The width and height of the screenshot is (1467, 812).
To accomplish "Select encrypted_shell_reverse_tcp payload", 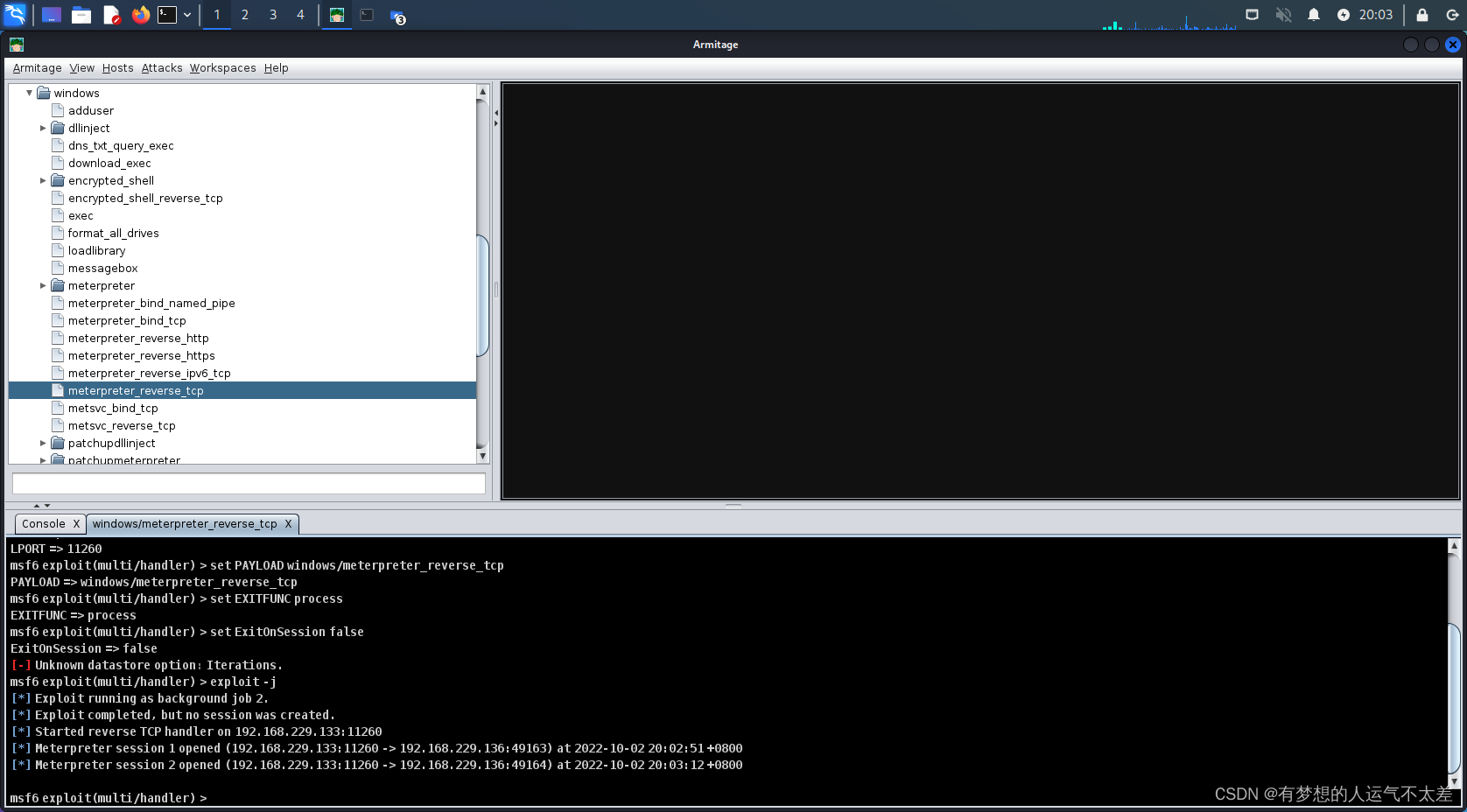I will click(x=145, y=198).
